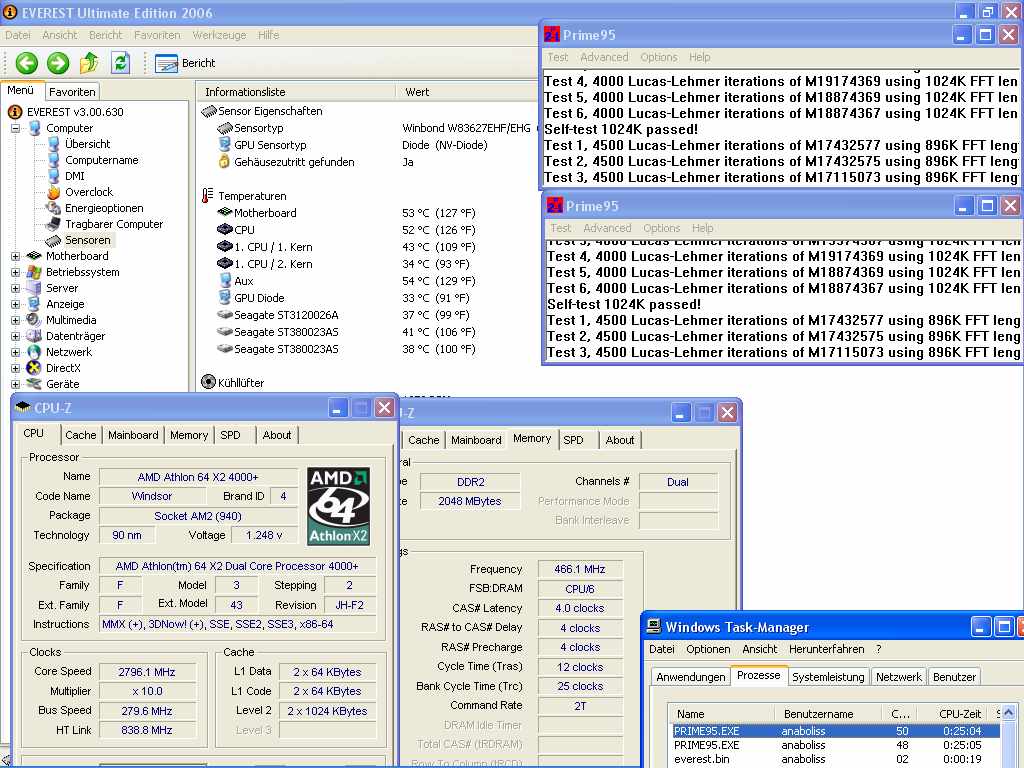
Task: Click the Windows Task-Manager title icon
Action: click(653, 627)
